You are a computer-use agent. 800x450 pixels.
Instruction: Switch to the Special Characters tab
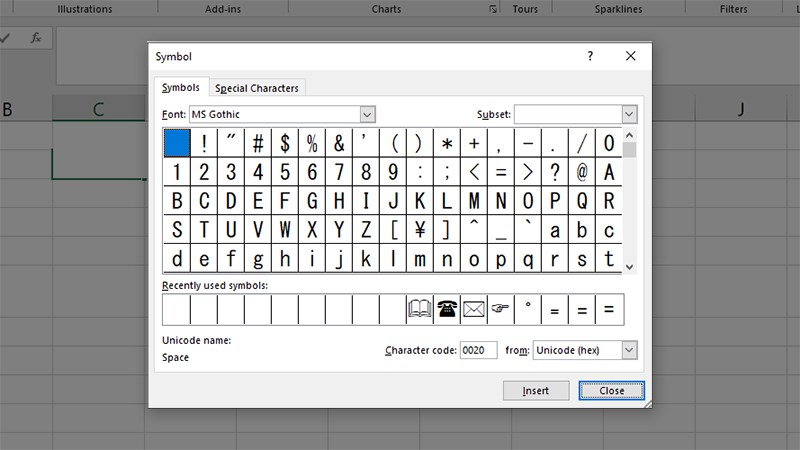tap(257, 88)
